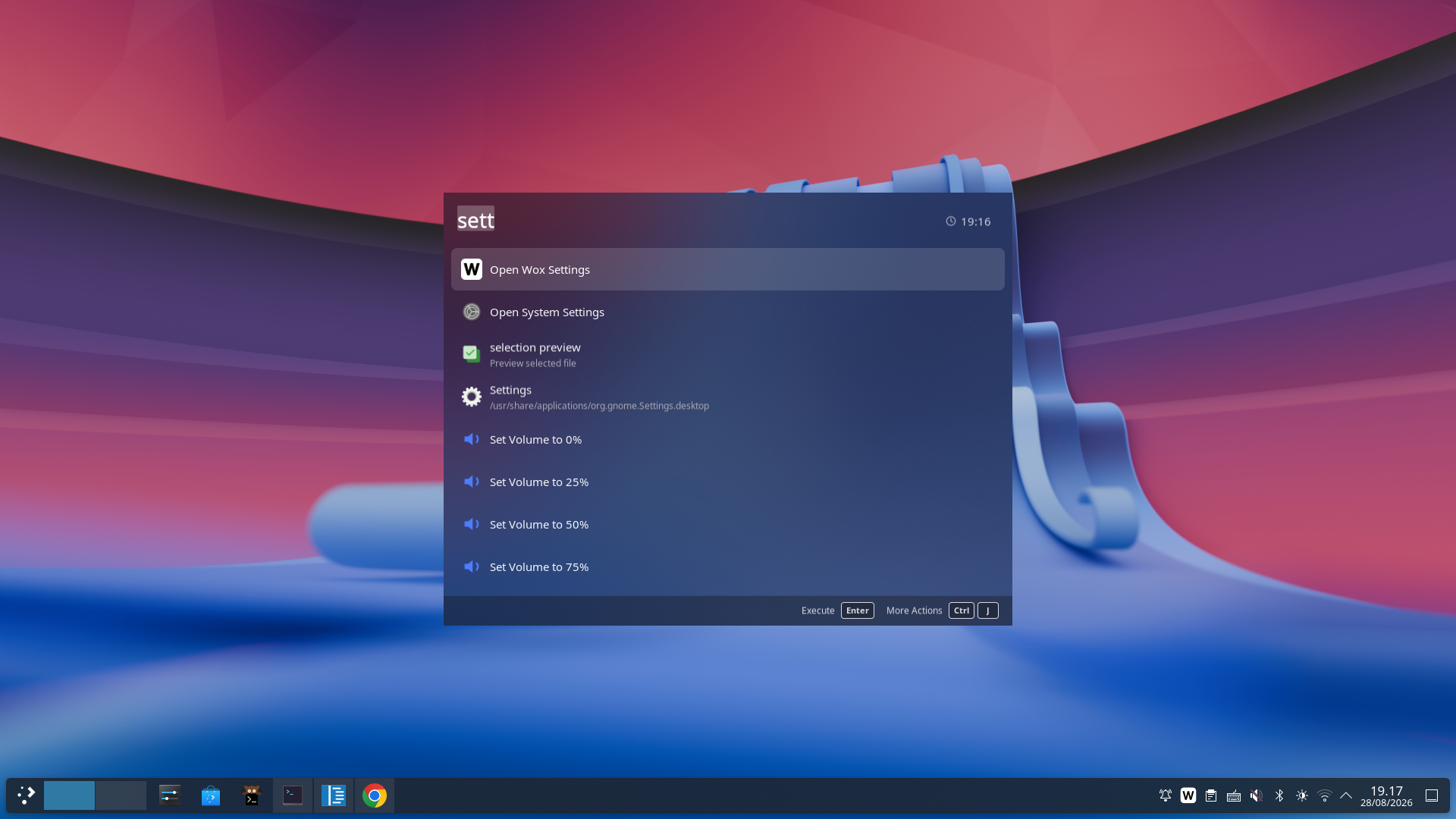This screenshot has height=819, width=1456.
Task: Switch to the second virtual desktop
Action: point(121,795)
